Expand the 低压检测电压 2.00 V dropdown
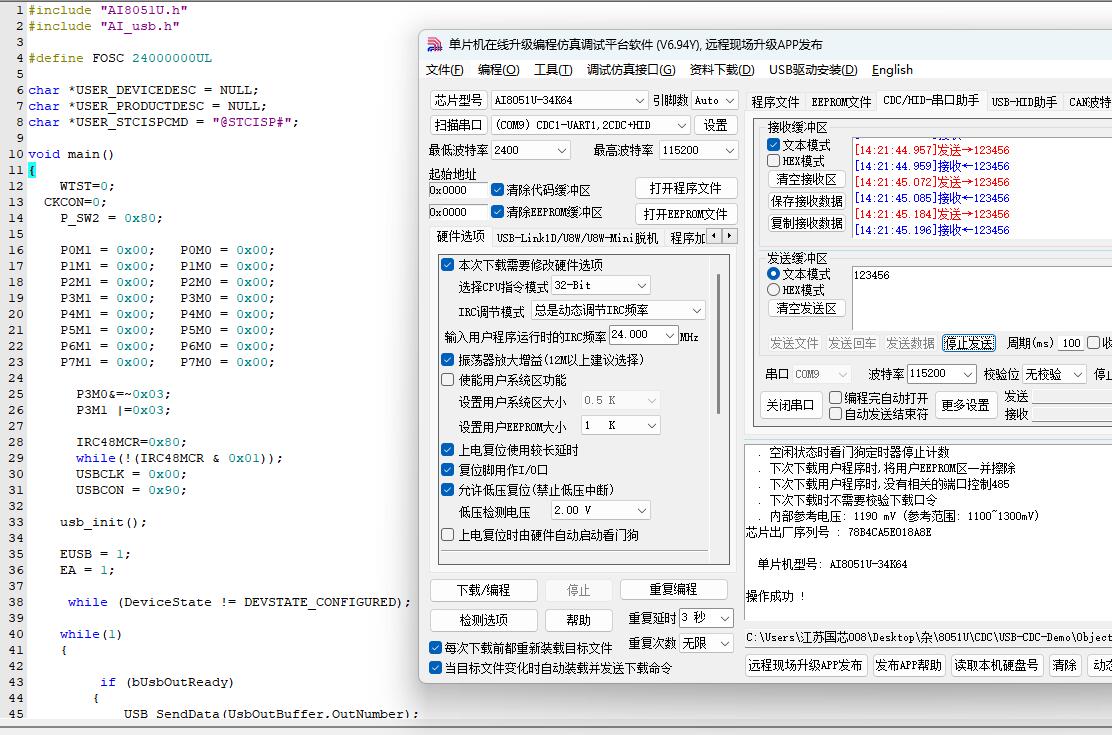 642,510
